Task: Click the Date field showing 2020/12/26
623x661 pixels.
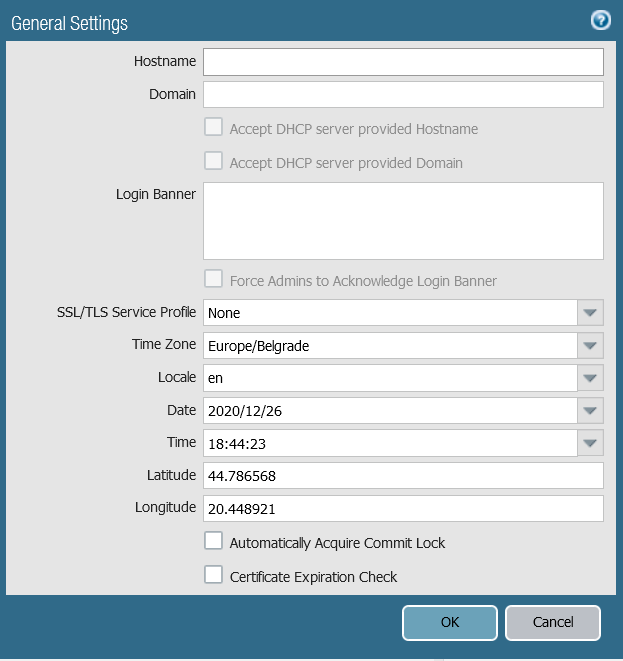Action: pyautogui.click(x=390, y=410)
